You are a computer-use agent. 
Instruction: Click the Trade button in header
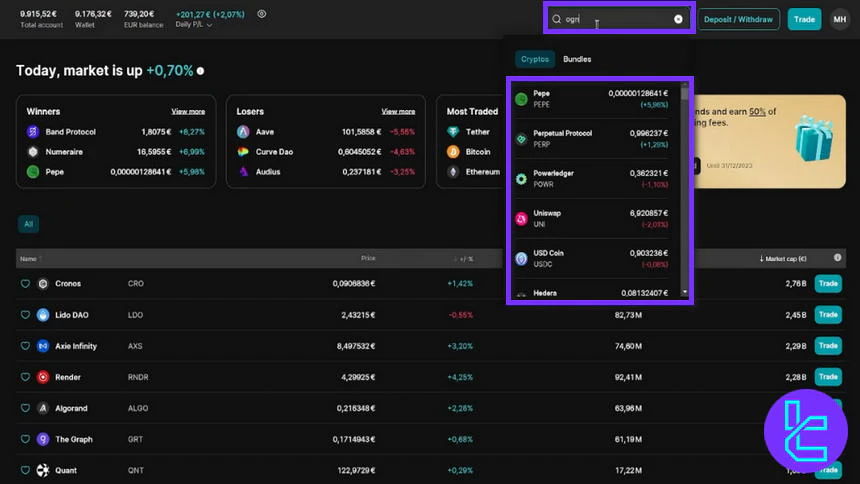pos(804,19)
